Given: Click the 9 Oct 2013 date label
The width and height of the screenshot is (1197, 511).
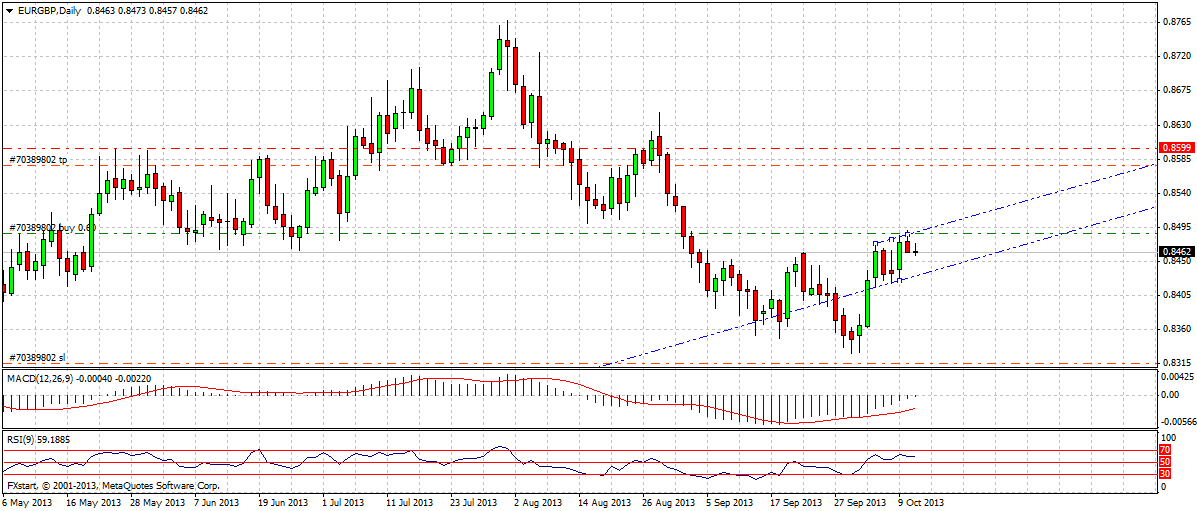Looking at the screenshot, I should click(923, 504).
